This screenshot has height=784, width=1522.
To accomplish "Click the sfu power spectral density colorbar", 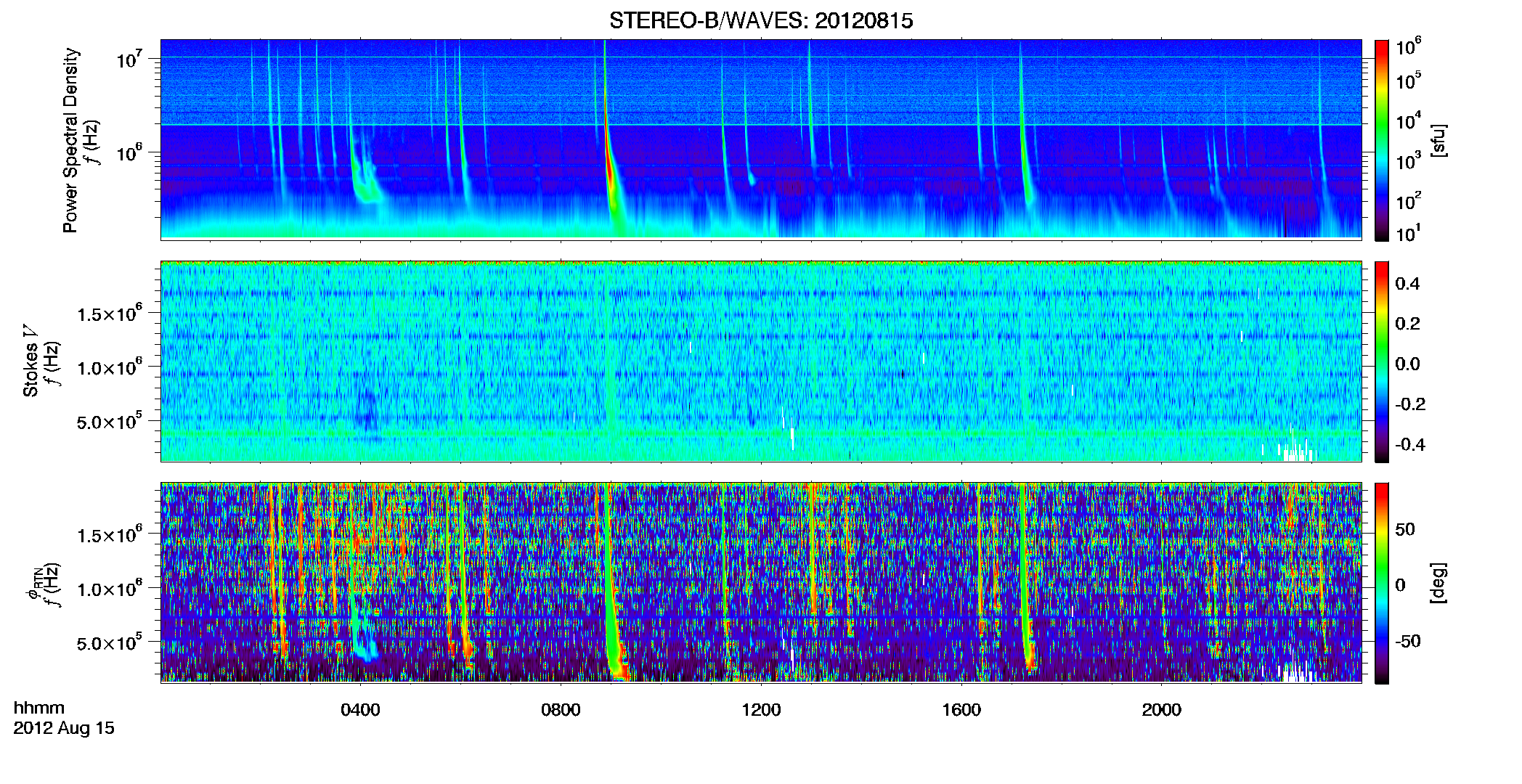I will click(1382, 140).
